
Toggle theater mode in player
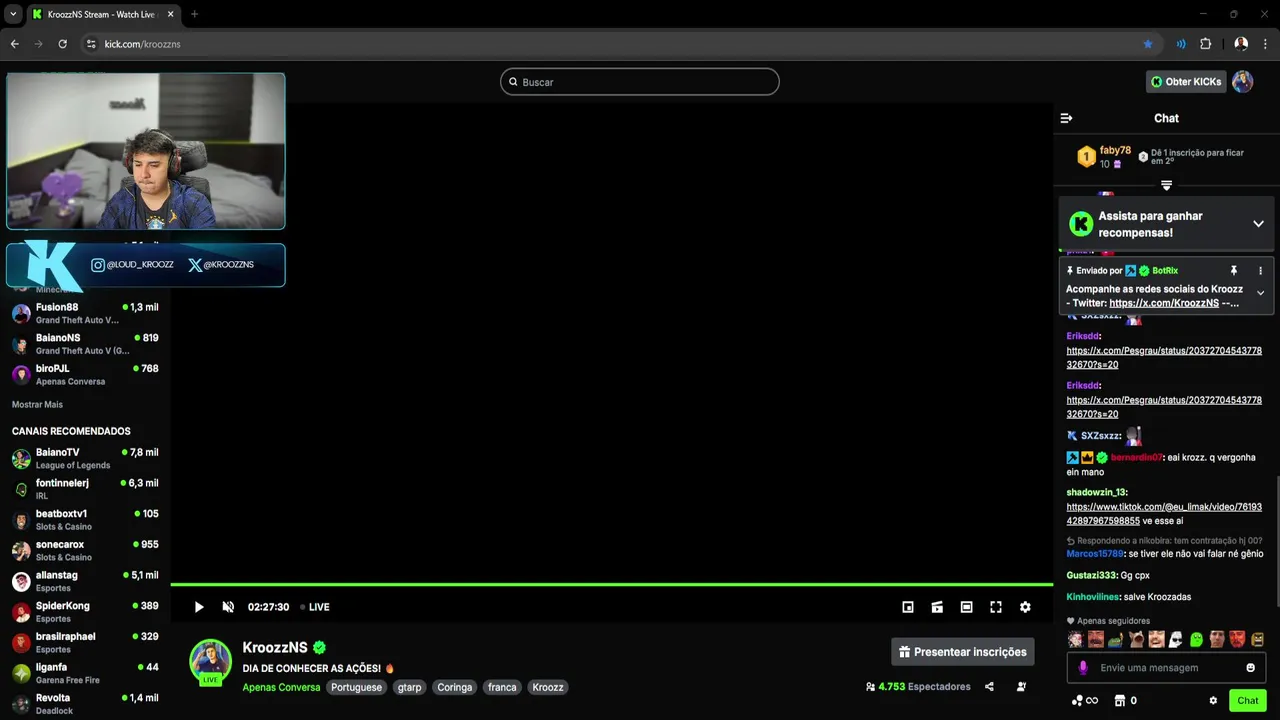click(966, 607)
